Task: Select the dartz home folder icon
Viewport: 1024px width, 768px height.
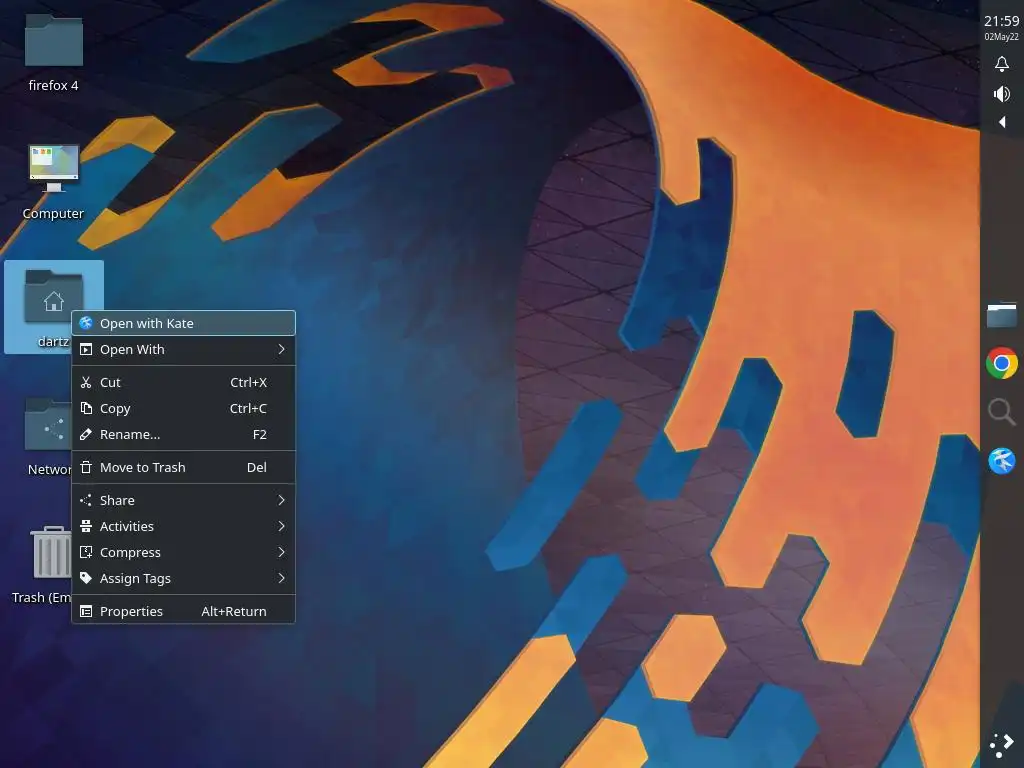Action: point(54,297)
